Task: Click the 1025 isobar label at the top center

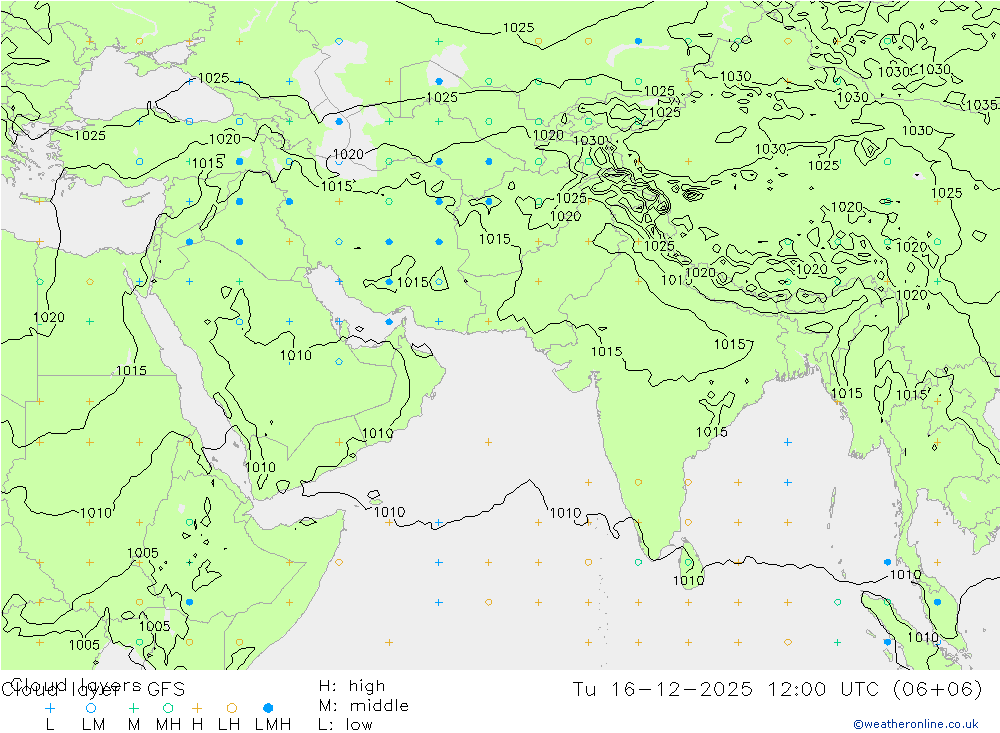Action: pyautogui.click(x=518, y=27)
